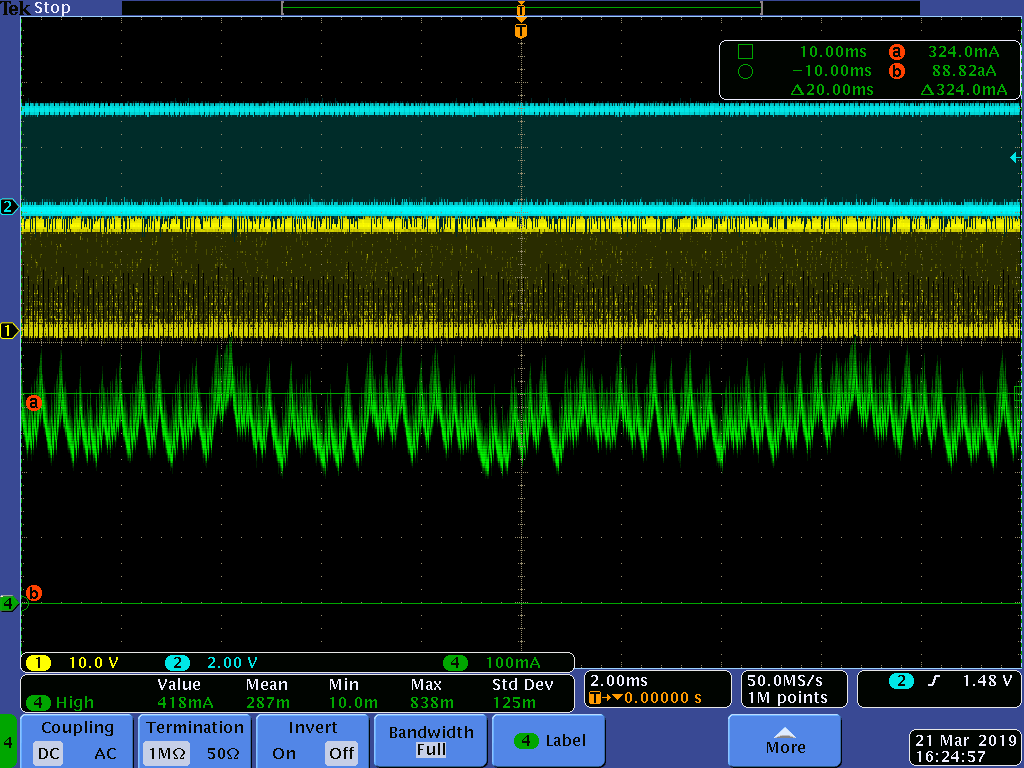1024x768 pixels.
Task: Click the yellow channel 1 ground marker
Action: pos(9,330)
